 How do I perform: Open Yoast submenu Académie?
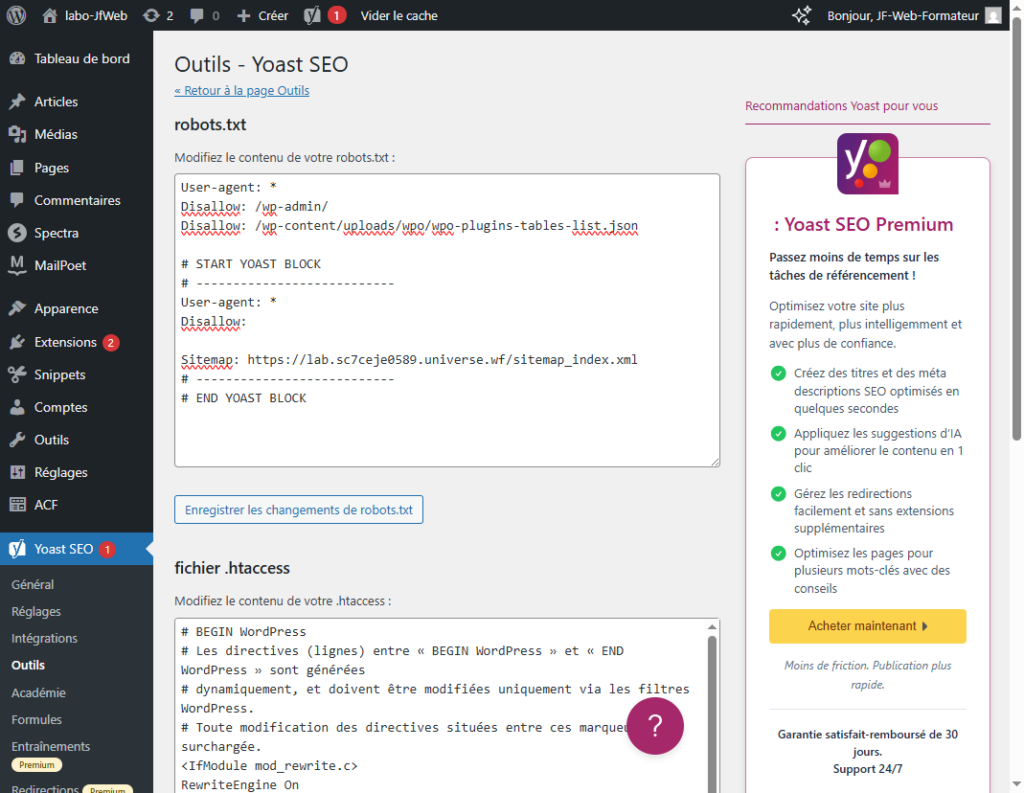click(x=39, y=692)
